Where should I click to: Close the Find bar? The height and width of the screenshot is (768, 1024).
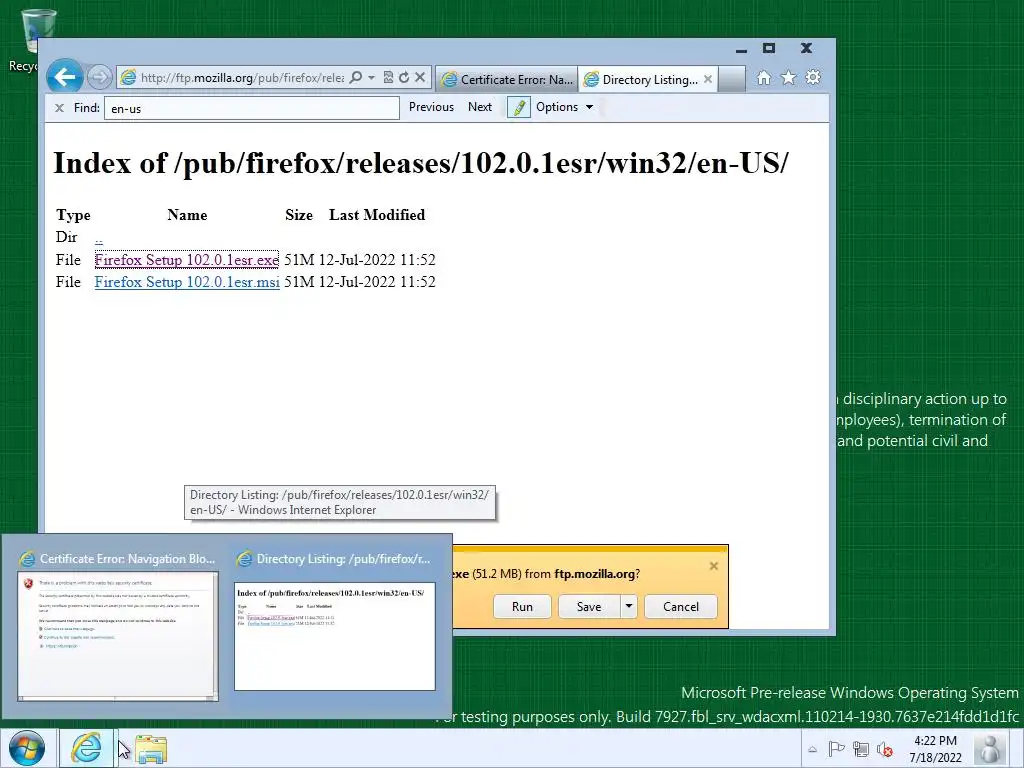(x=59, y=108)
